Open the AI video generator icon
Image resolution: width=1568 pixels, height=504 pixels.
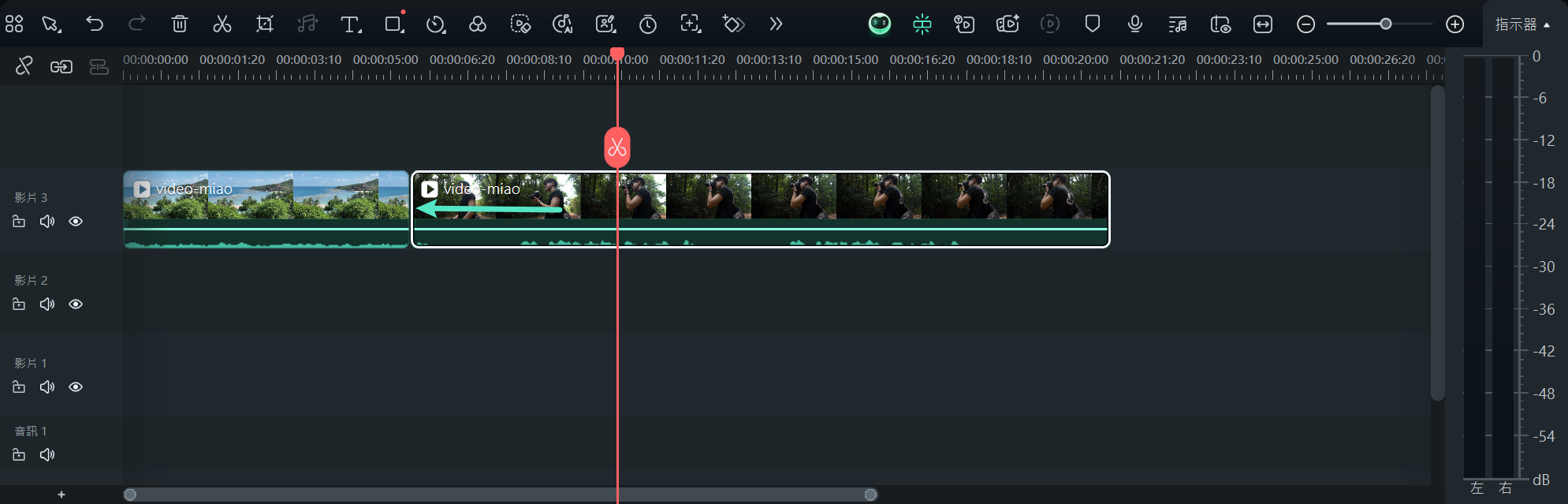tap(1007, 24)
